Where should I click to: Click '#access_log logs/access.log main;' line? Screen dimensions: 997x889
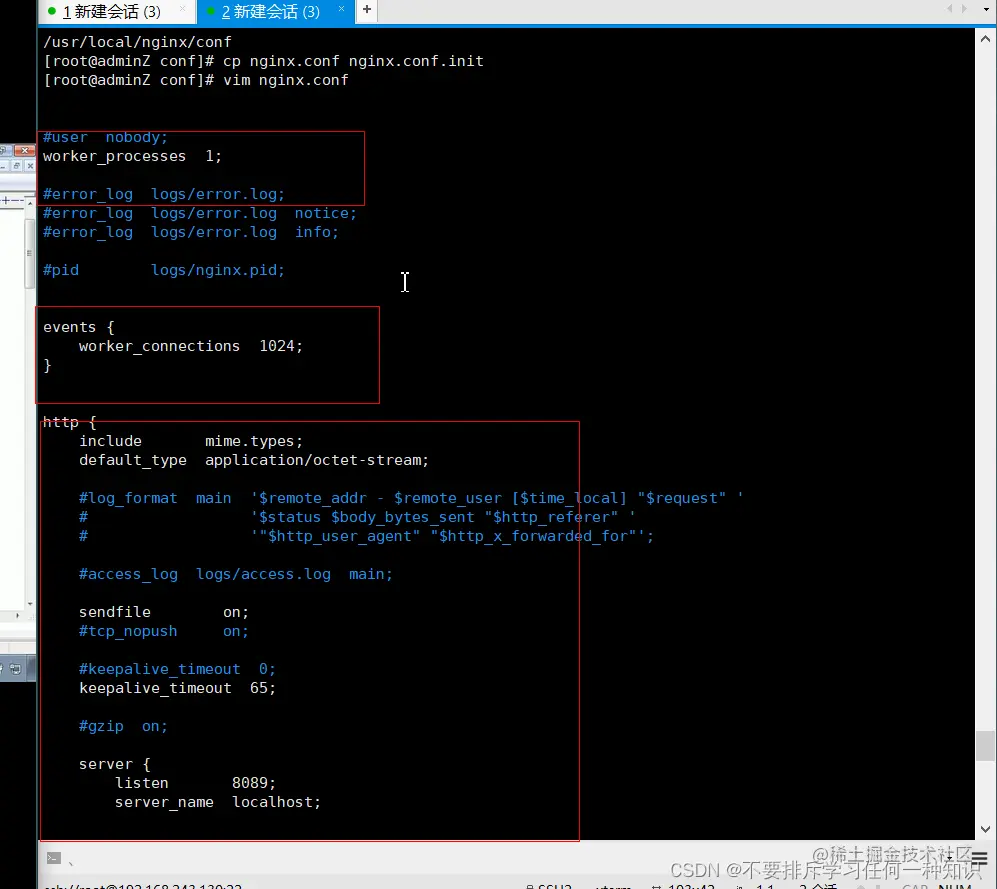coord(236,574)
